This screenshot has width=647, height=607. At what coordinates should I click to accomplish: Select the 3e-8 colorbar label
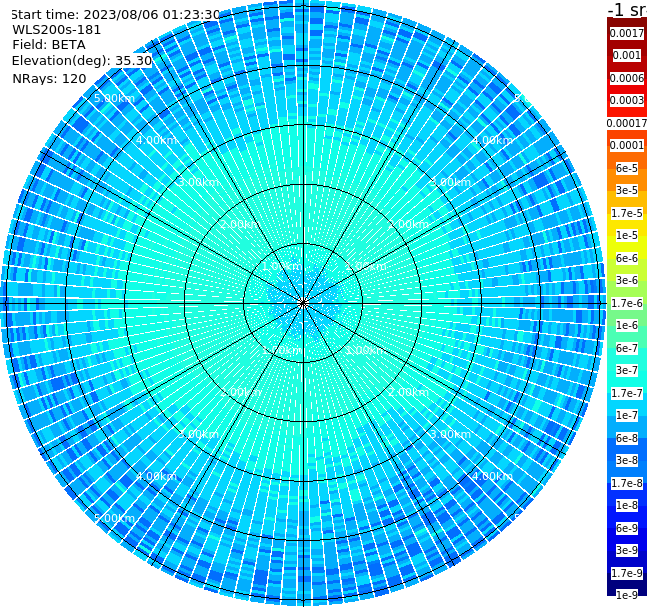[x=627, y=460]
